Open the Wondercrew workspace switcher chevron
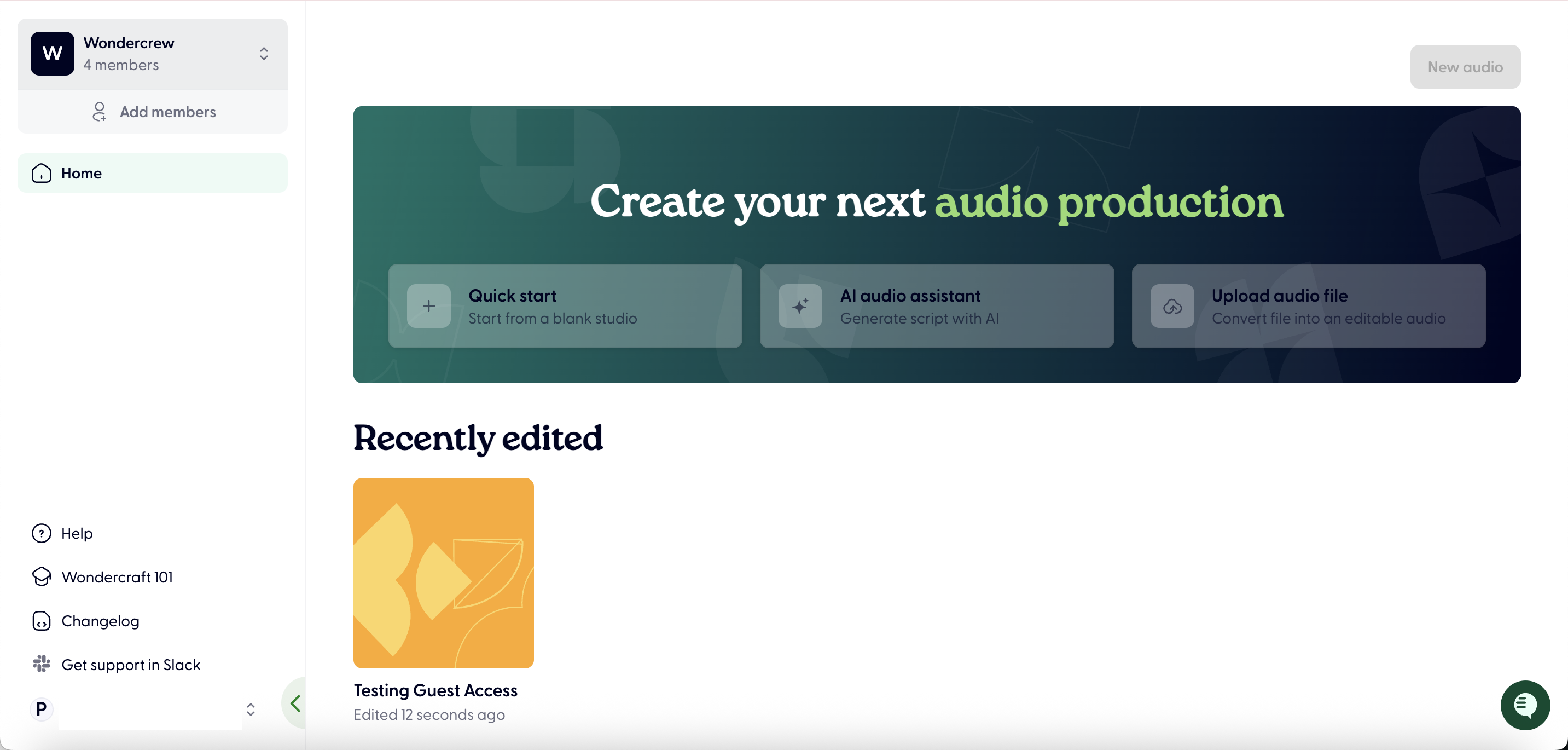 coord(264,54)
